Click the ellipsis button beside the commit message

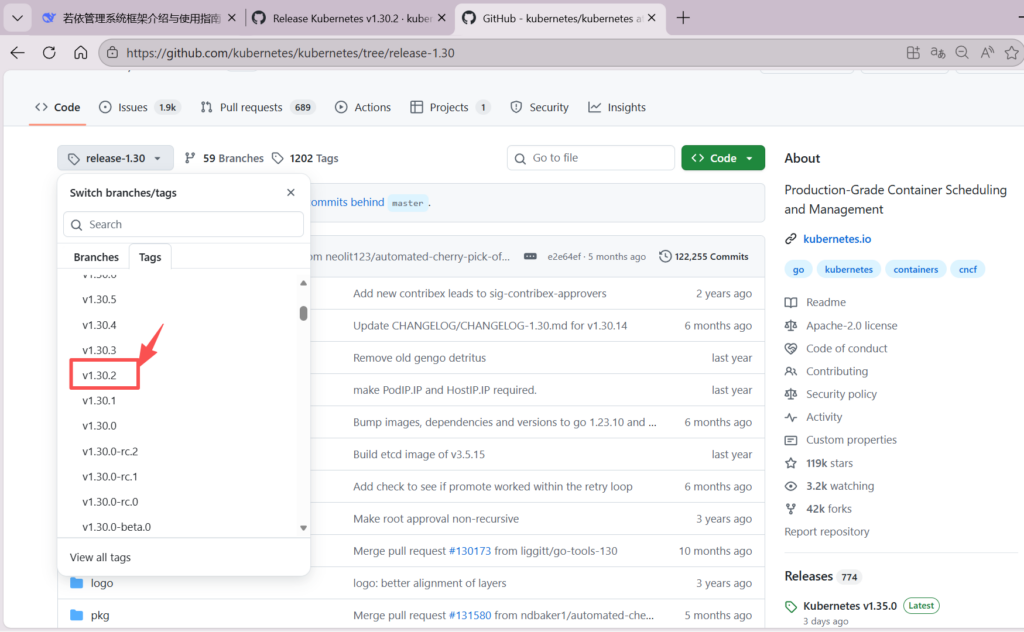pos(530,257)
